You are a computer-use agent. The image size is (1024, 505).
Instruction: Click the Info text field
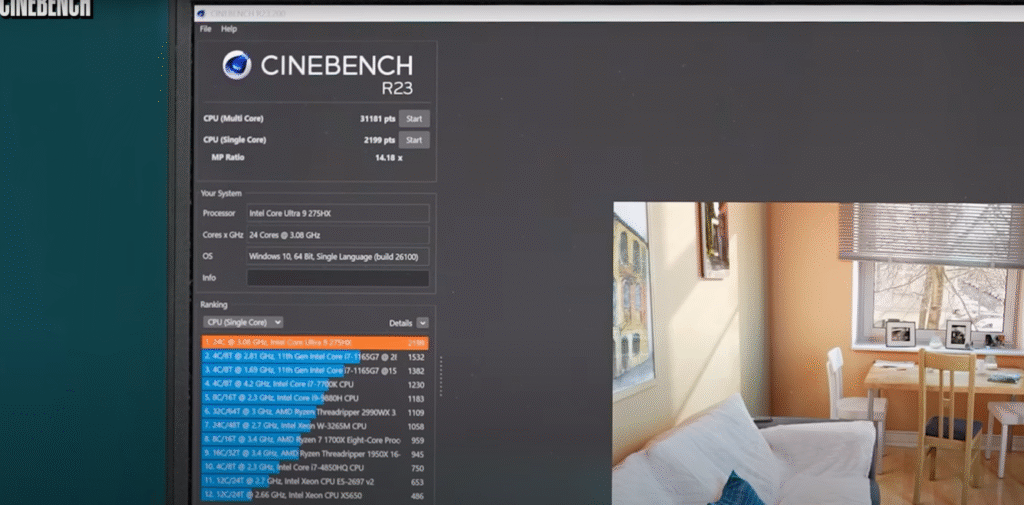[337, 279]
